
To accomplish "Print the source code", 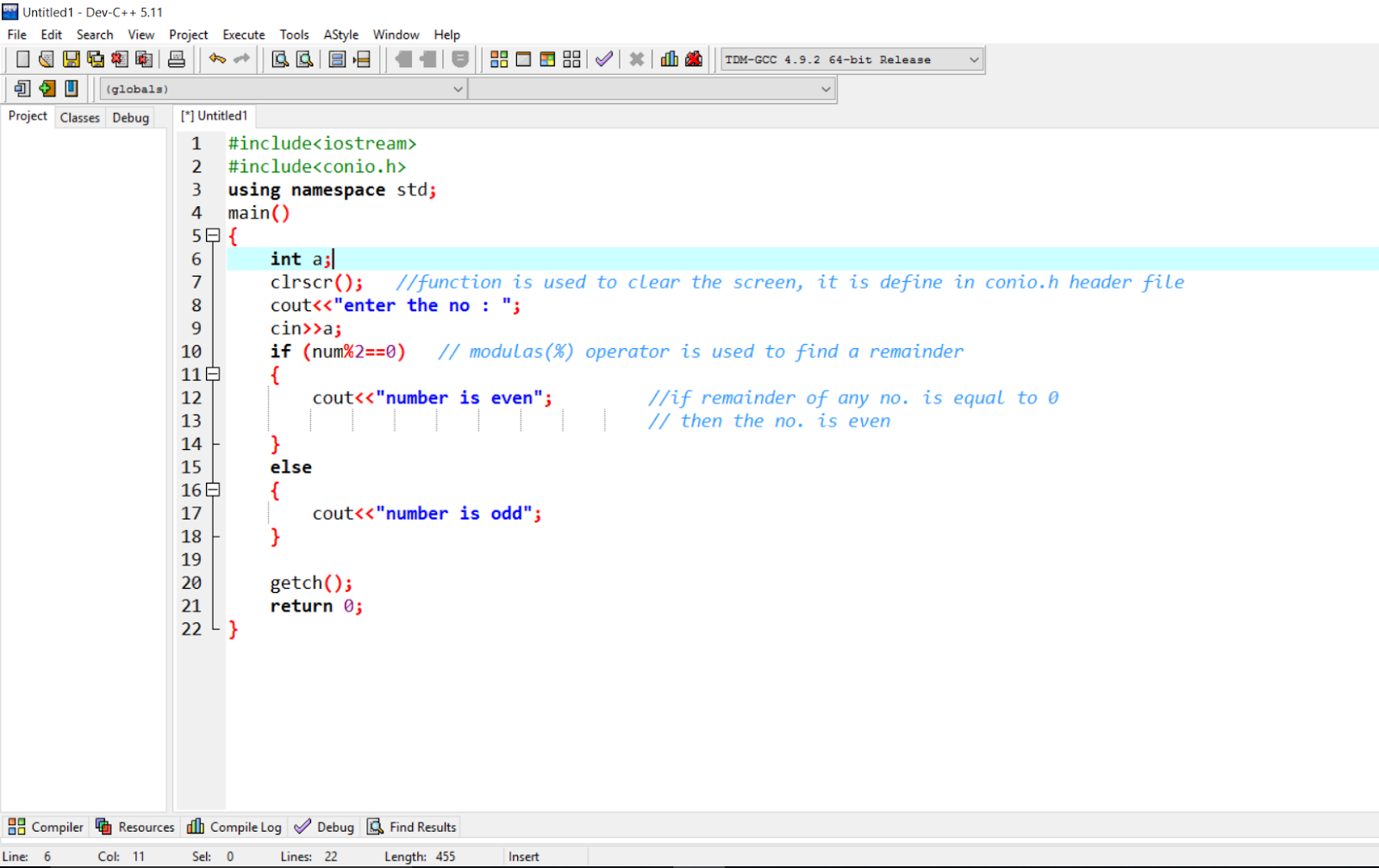I will click(x=178, y=59).
